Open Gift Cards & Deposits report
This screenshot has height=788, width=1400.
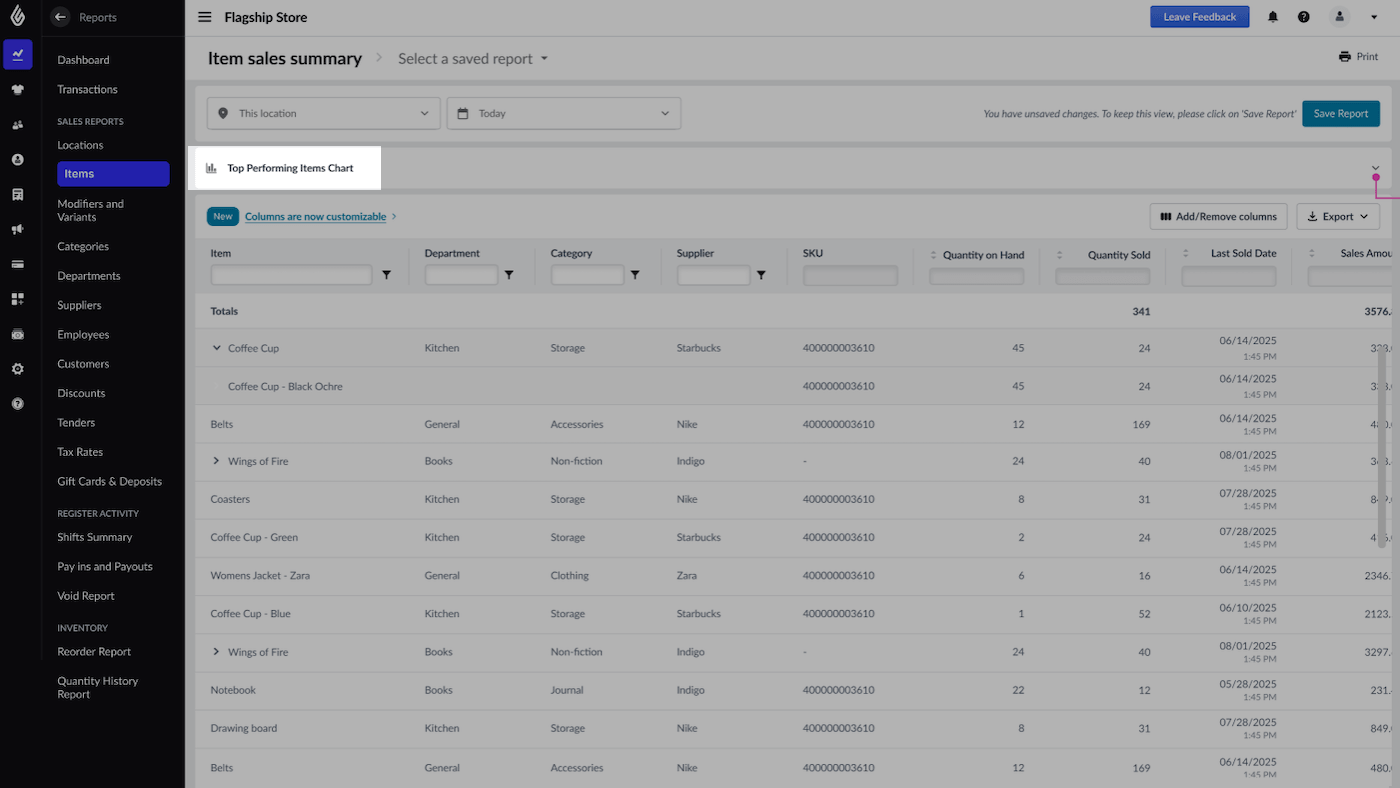109,481
